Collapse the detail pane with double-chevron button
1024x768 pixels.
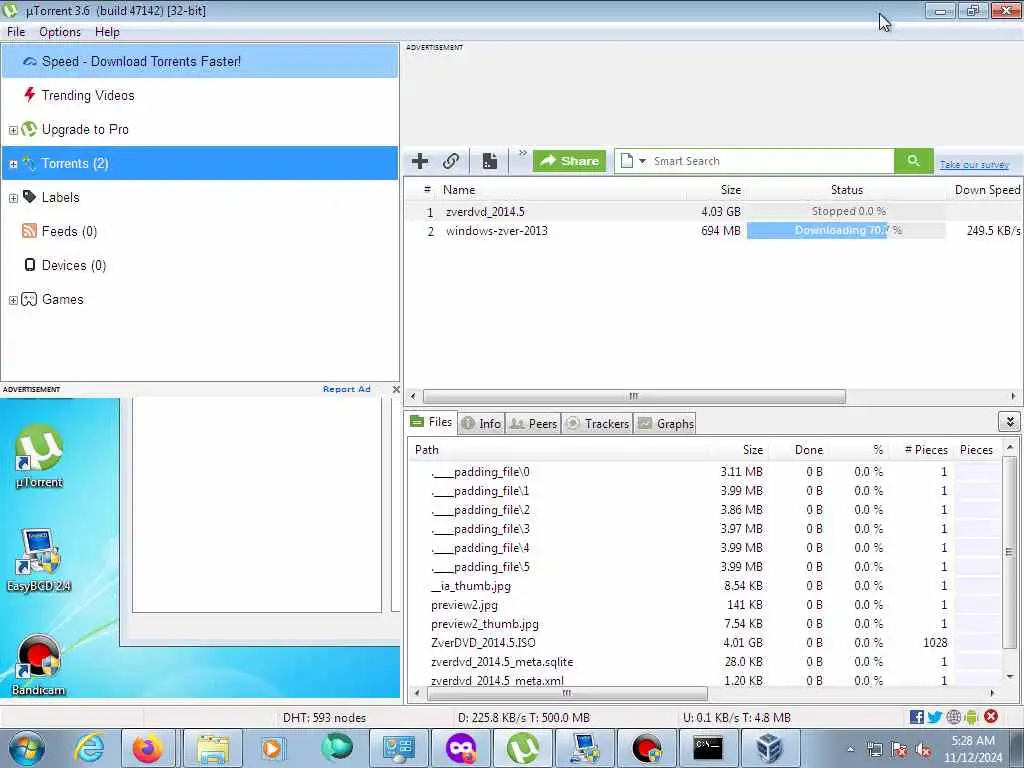point(1010,422)
